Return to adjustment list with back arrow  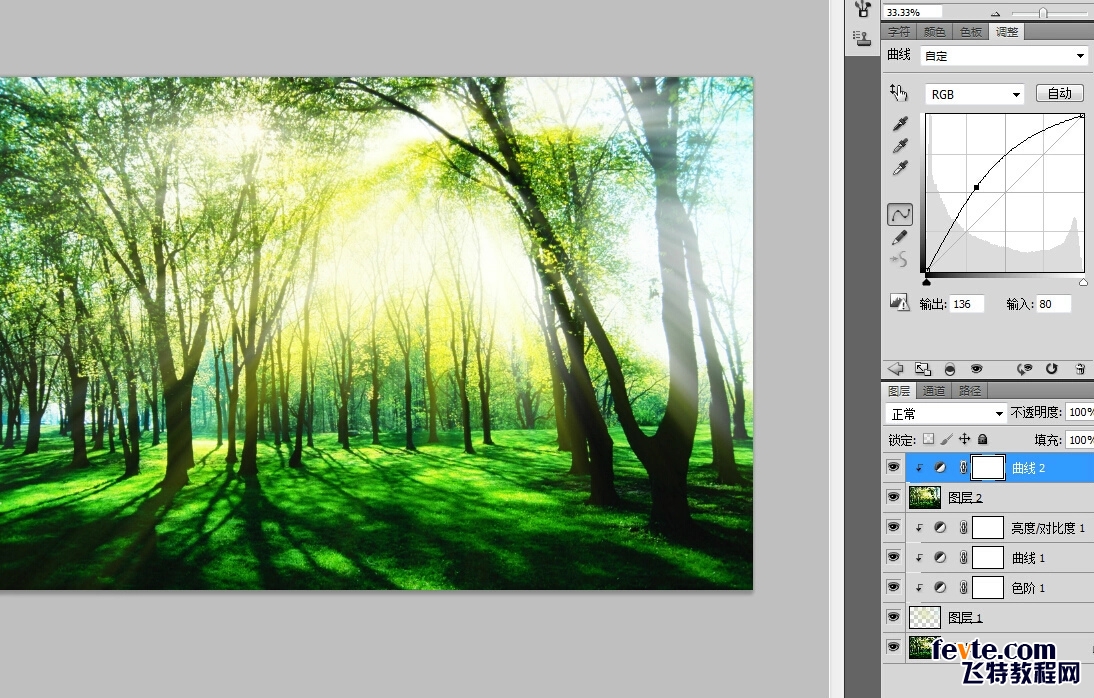(x=895, y=369)
